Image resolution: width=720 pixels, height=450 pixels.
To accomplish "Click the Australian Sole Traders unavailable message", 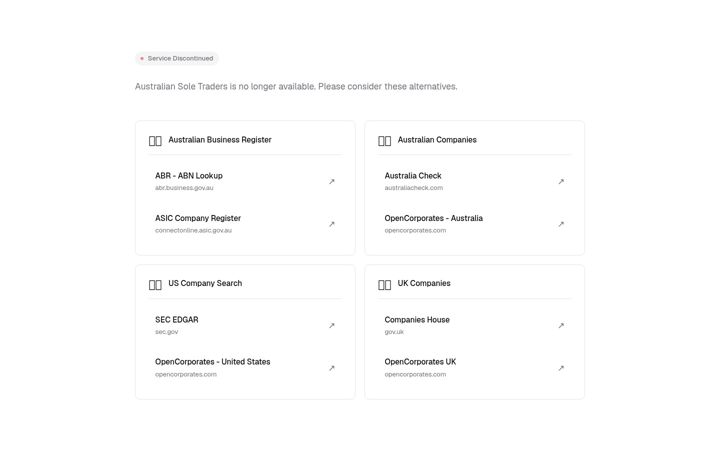I will (x=296, y=86).
